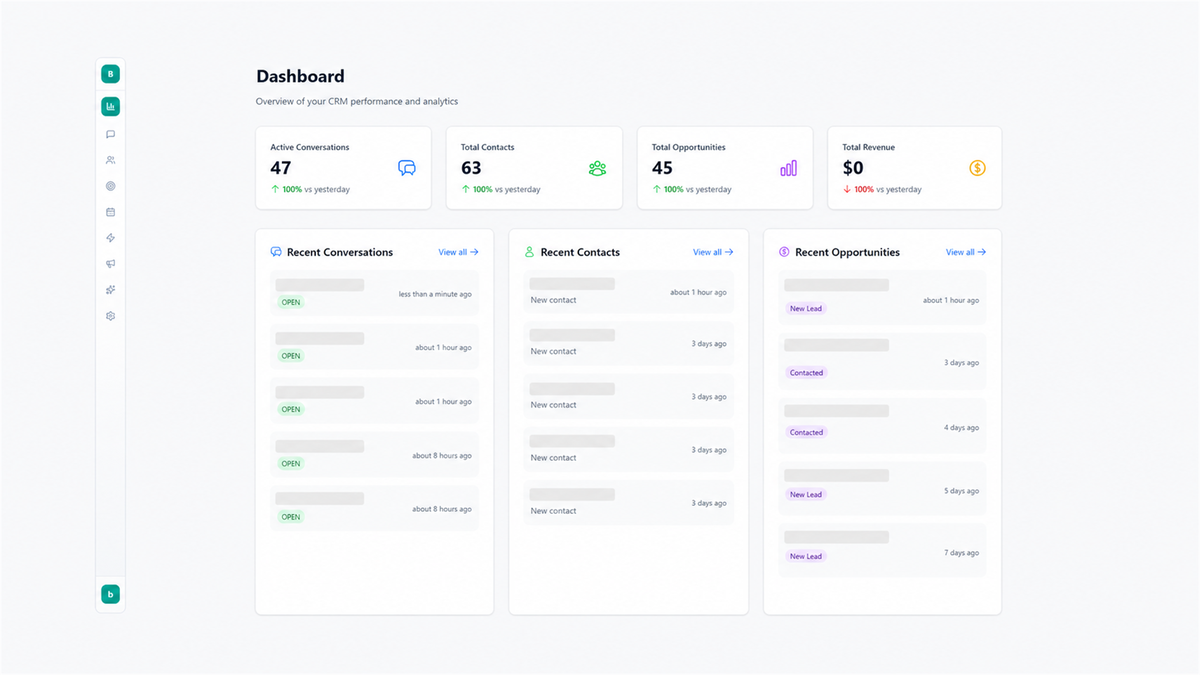1200x675 pixels.
Task: Open the contact added about 1 hour ago
Action: pos(629,292)
